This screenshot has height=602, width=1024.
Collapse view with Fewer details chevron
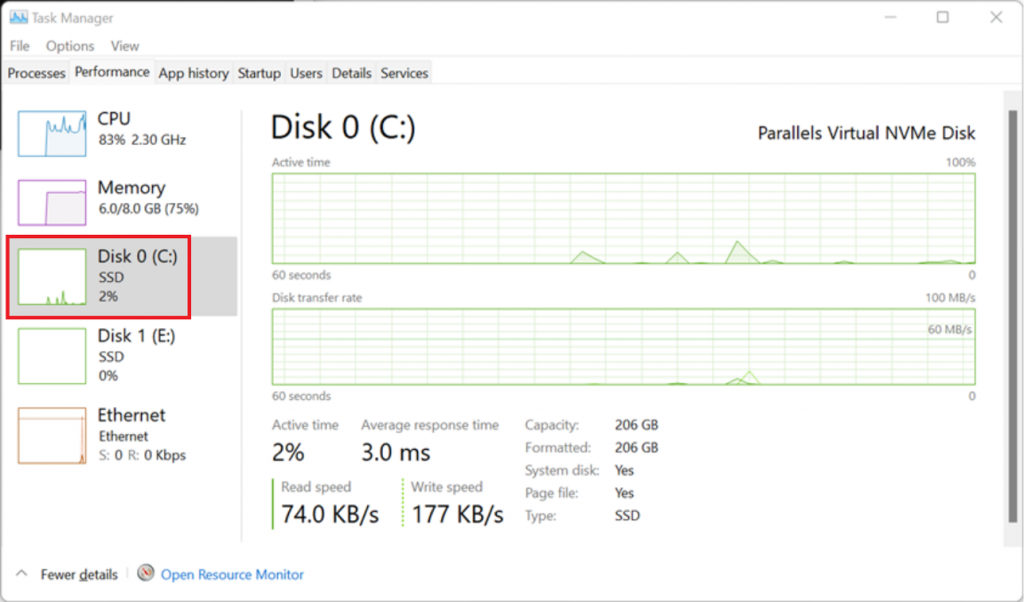22,574
